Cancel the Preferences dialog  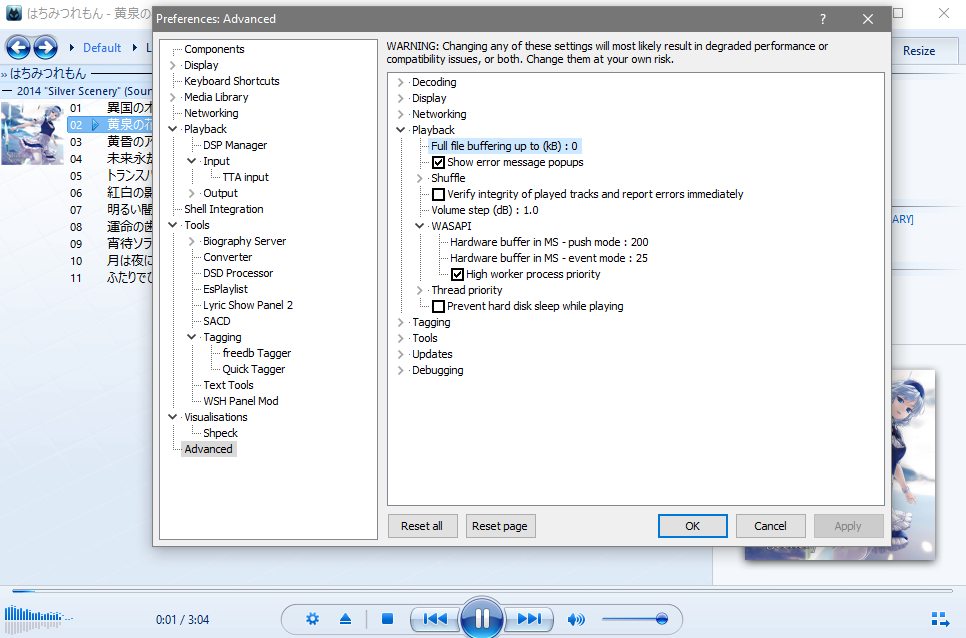click(x=770, y=526)
